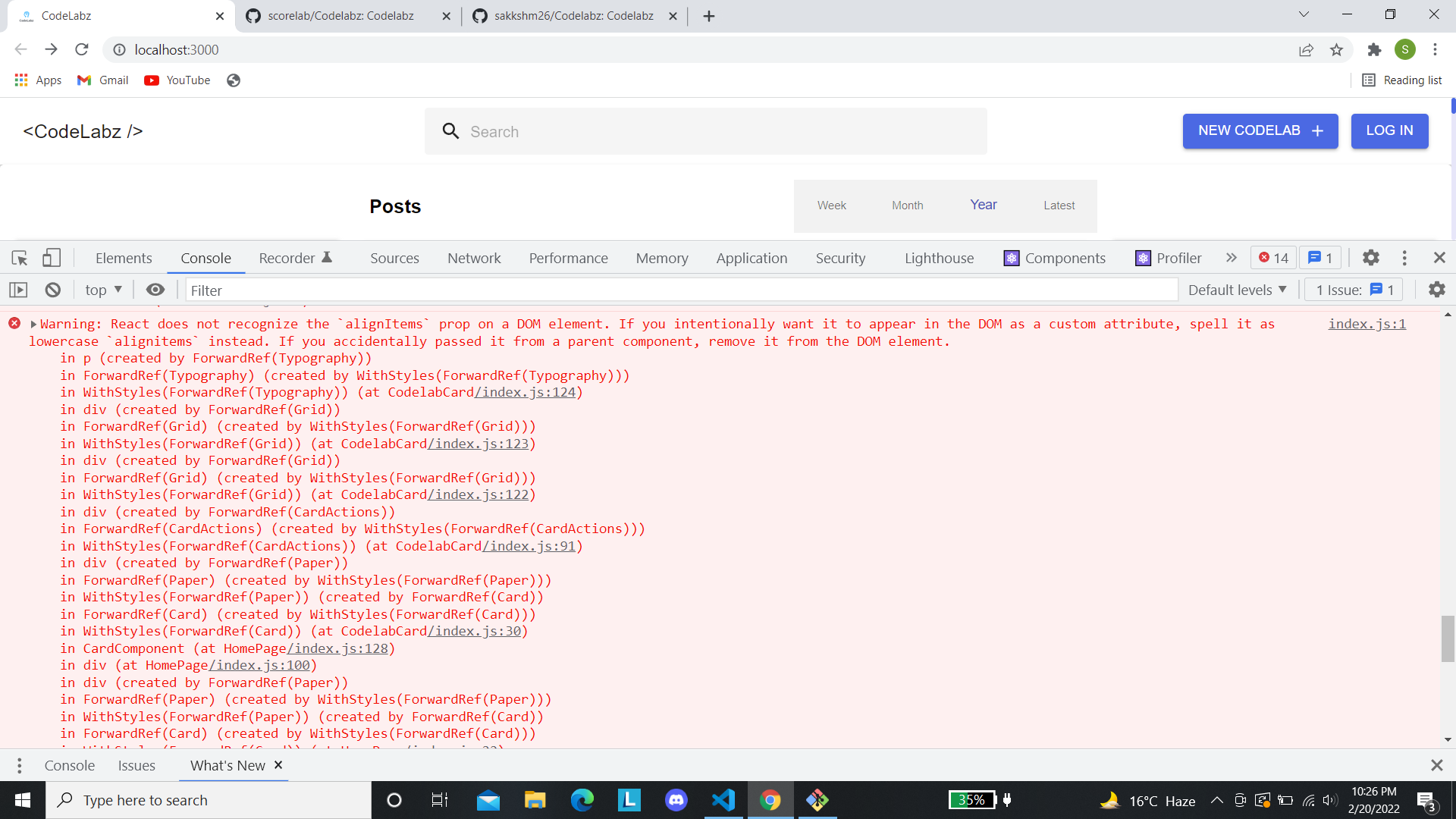Open the Issues tab in the drawer
The height and width of the screenshot is (819, 1456).
(136, 765)
